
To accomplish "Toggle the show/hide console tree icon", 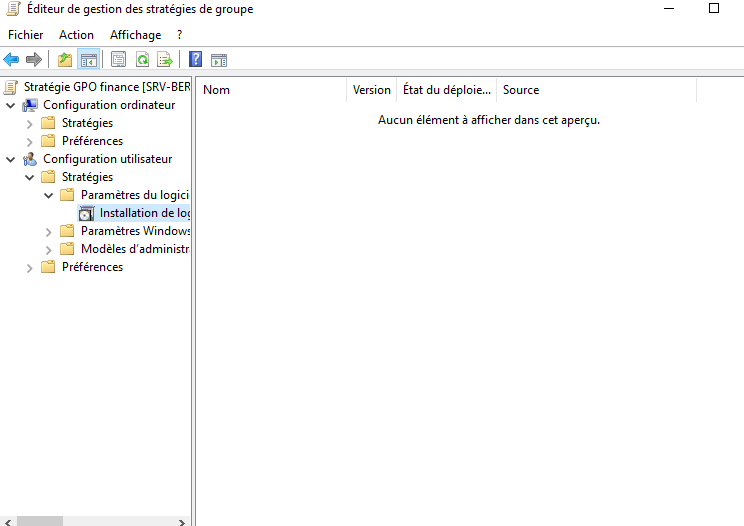I will pyautogui.click(x=88, y=59).
